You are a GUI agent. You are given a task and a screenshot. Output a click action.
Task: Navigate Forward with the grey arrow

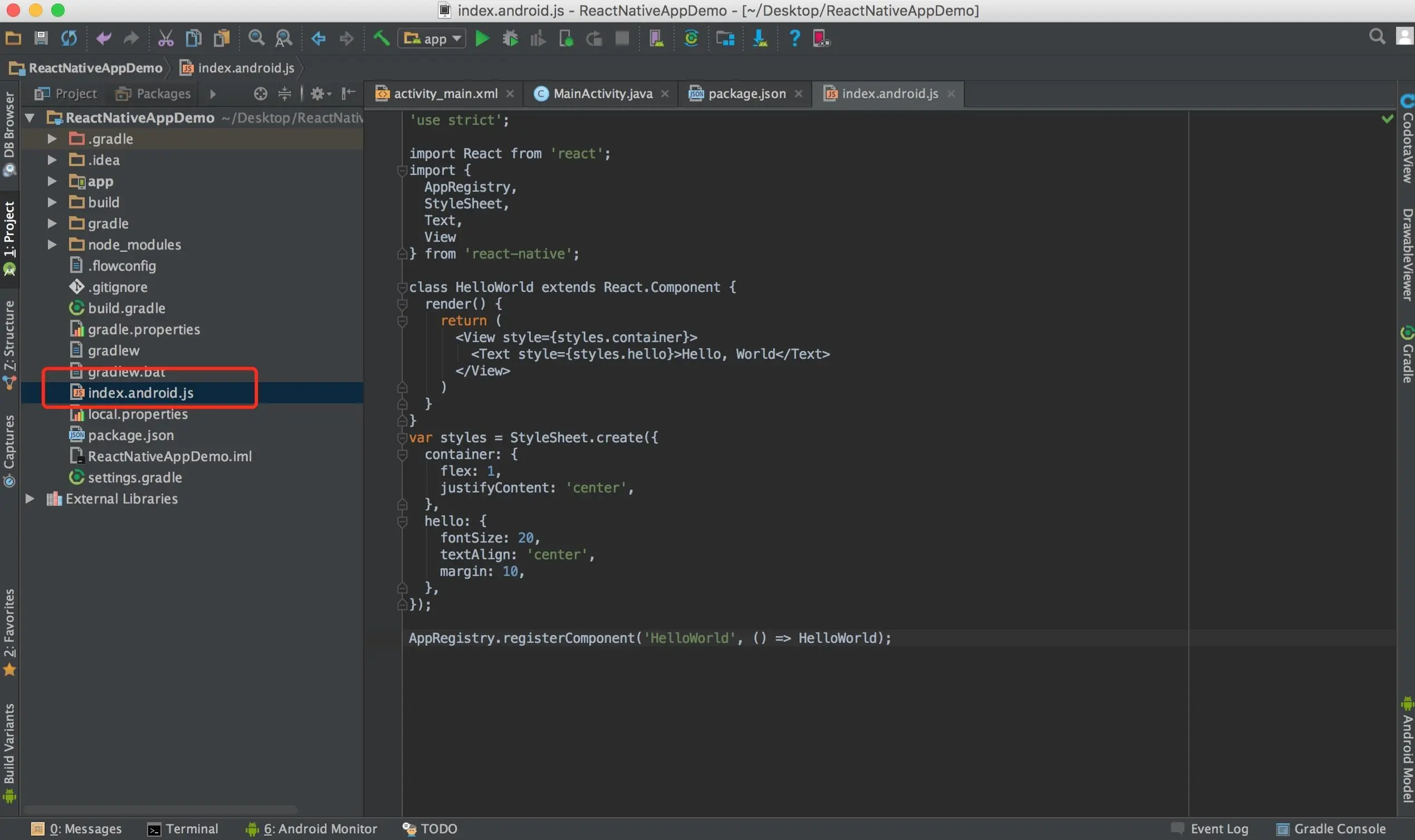pyautogui.click(x=347, y=38)
